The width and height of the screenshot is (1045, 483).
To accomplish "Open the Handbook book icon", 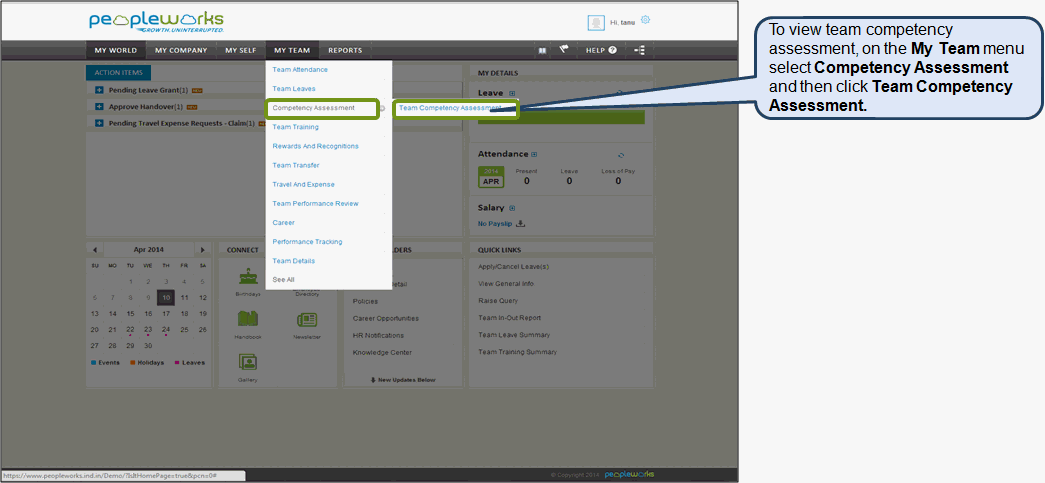I will [248, 320].
